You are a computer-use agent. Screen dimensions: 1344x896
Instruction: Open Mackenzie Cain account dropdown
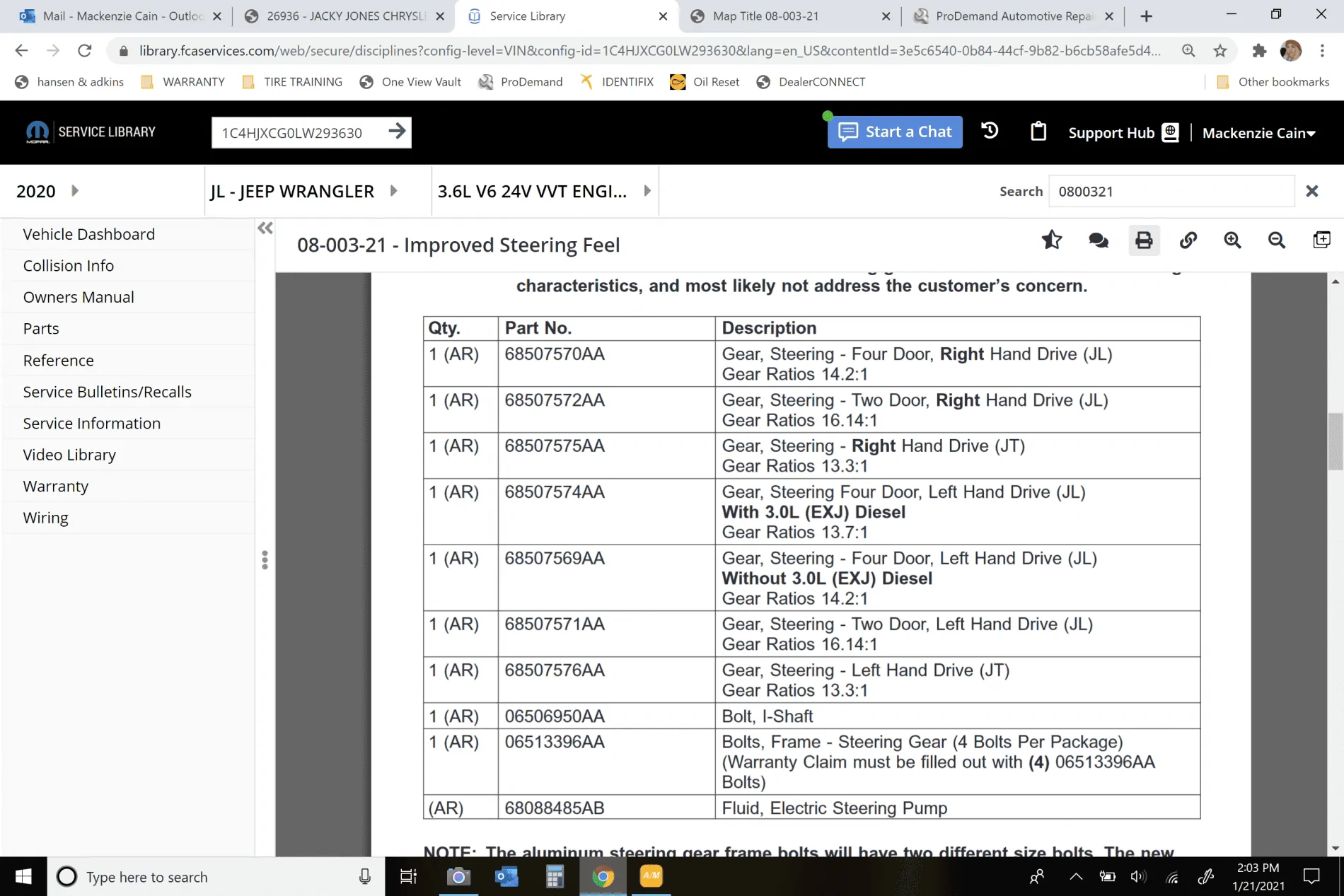[x=1259, y=133]
